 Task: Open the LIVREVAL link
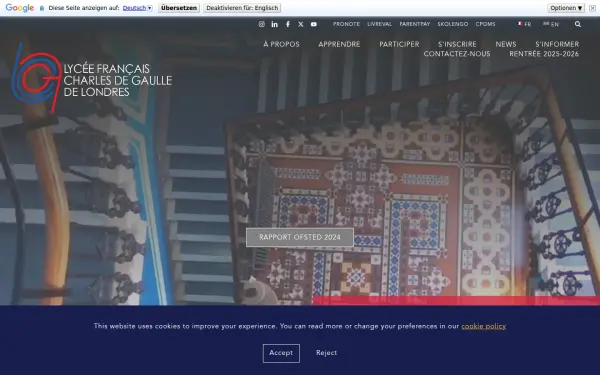(x=380, y=24)
